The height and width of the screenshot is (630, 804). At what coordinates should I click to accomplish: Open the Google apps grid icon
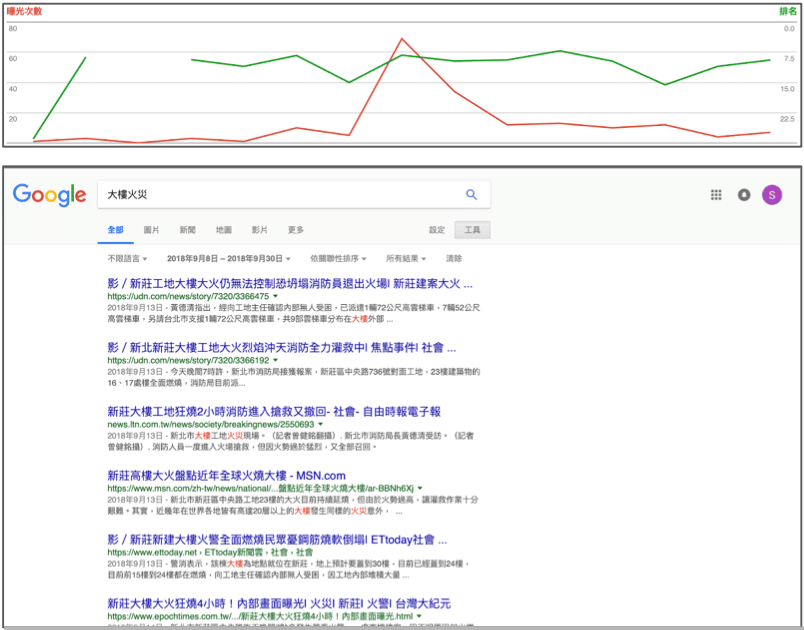pyautogui.click(x=716, y=195)
